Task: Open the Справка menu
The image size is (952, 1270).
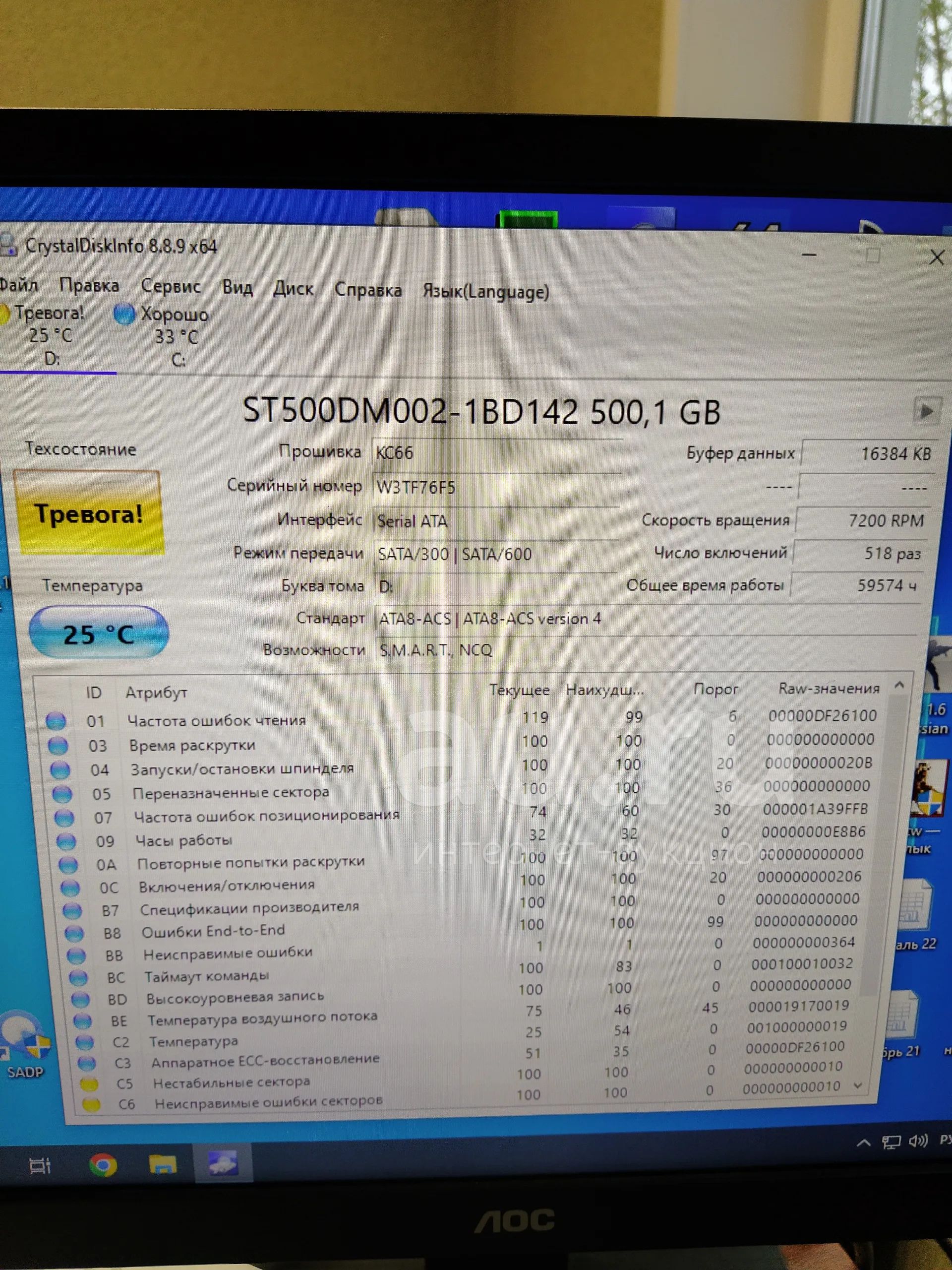Action: [x=368, y=290]
